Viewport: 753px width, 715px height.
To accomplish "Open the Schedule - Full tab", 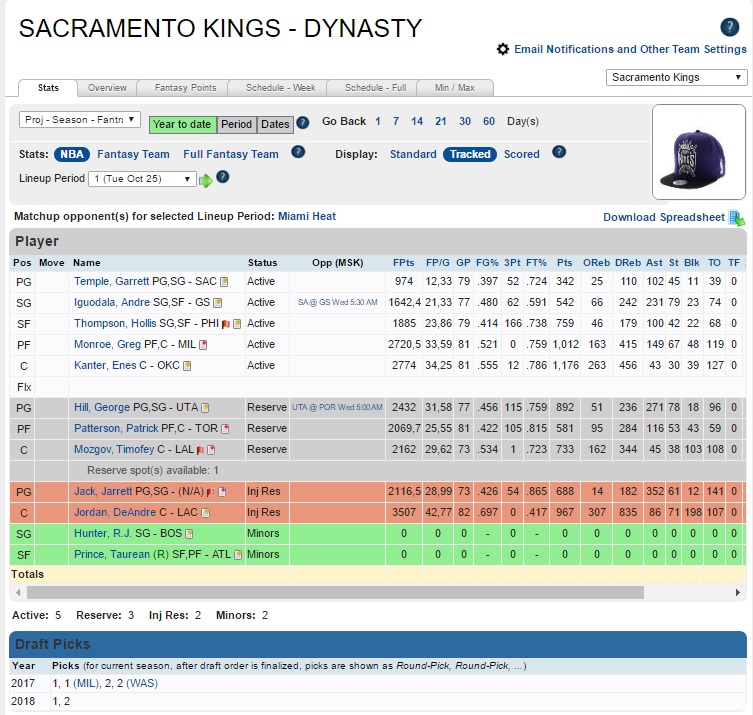I will (375, 88).
